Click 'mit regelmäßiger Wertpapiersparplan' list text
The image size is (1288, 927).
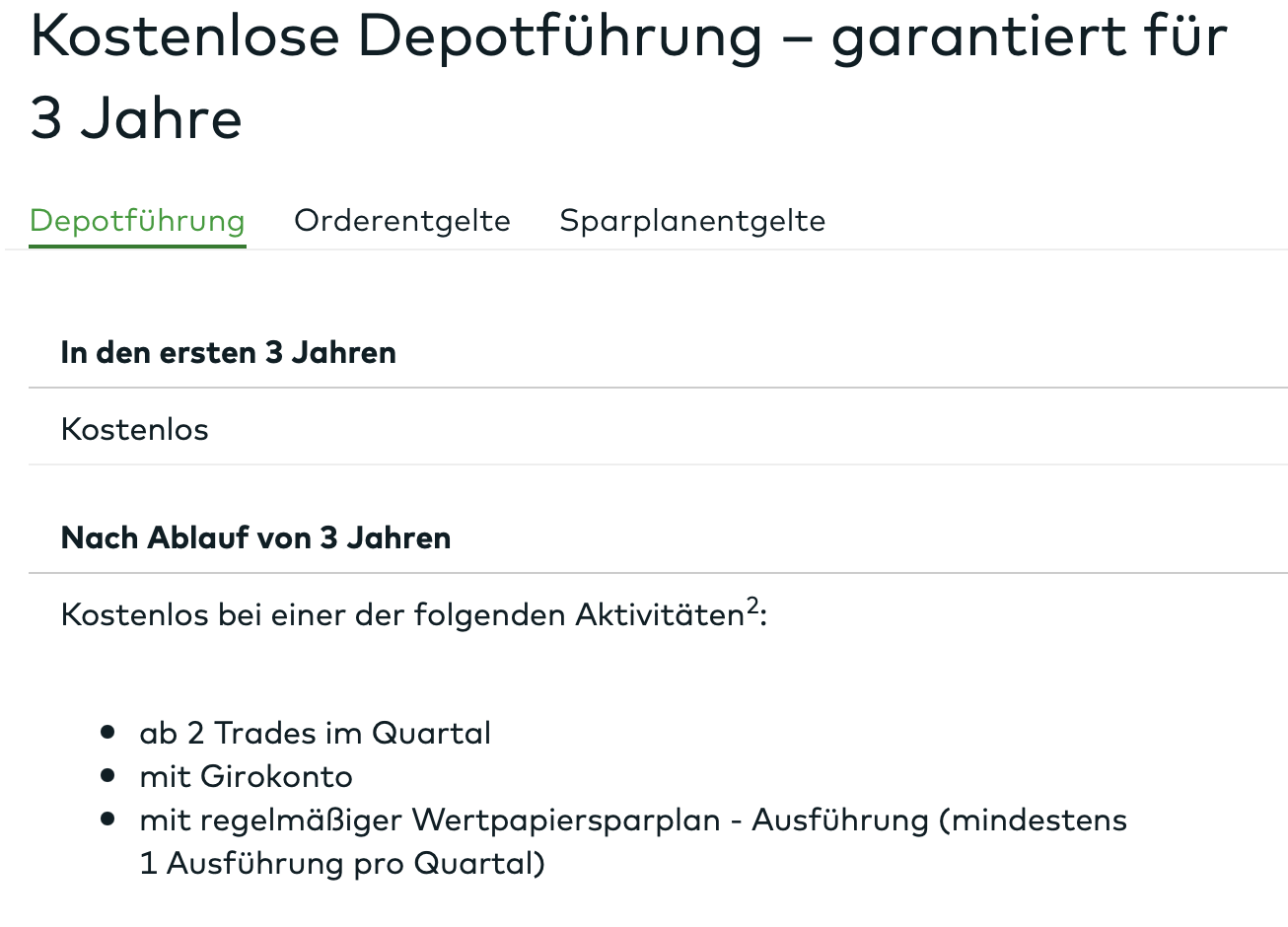coord(430,820)
